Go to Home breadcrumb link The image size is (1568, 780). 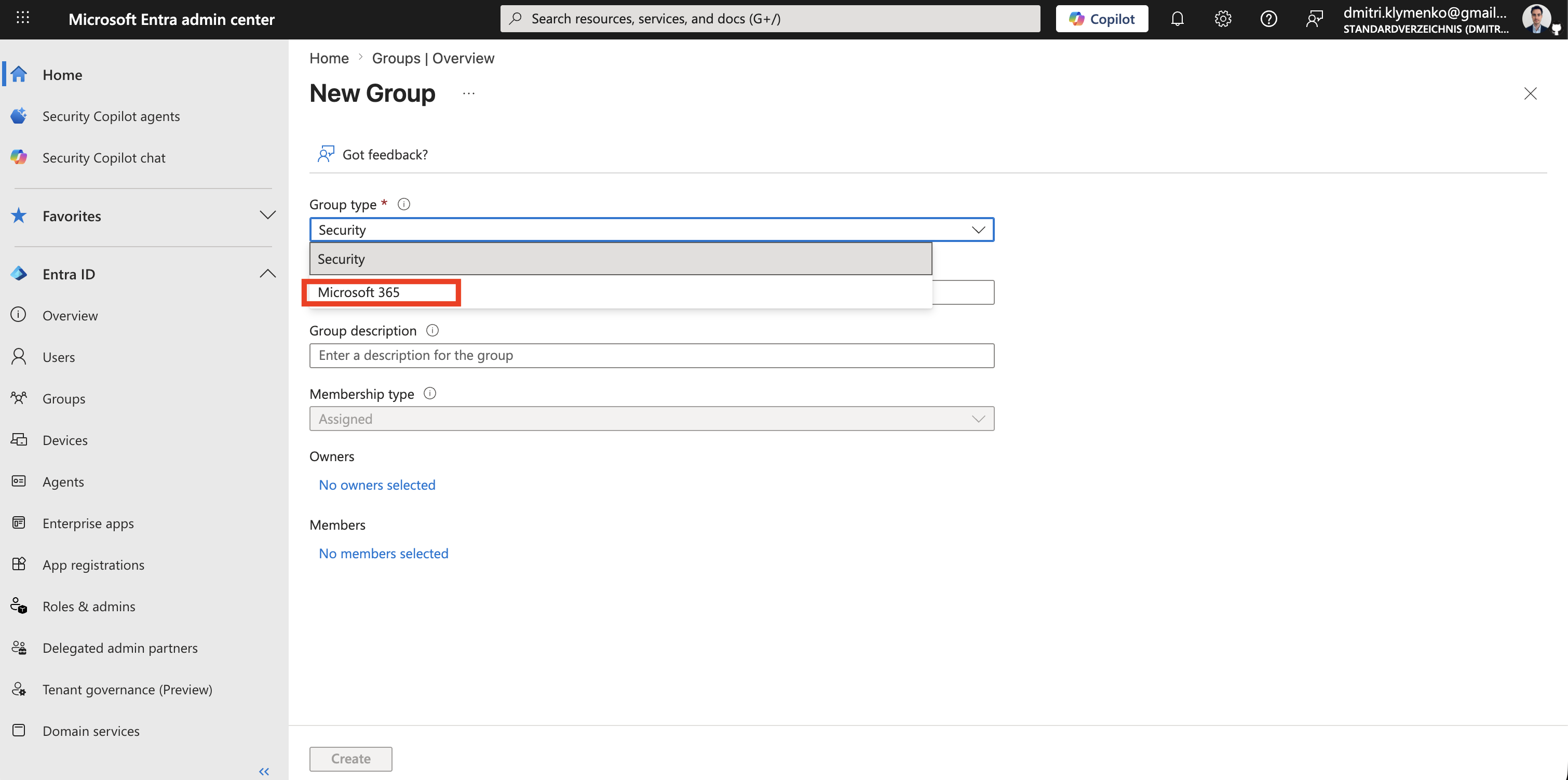pyautogui.click(x=329, y=59)
